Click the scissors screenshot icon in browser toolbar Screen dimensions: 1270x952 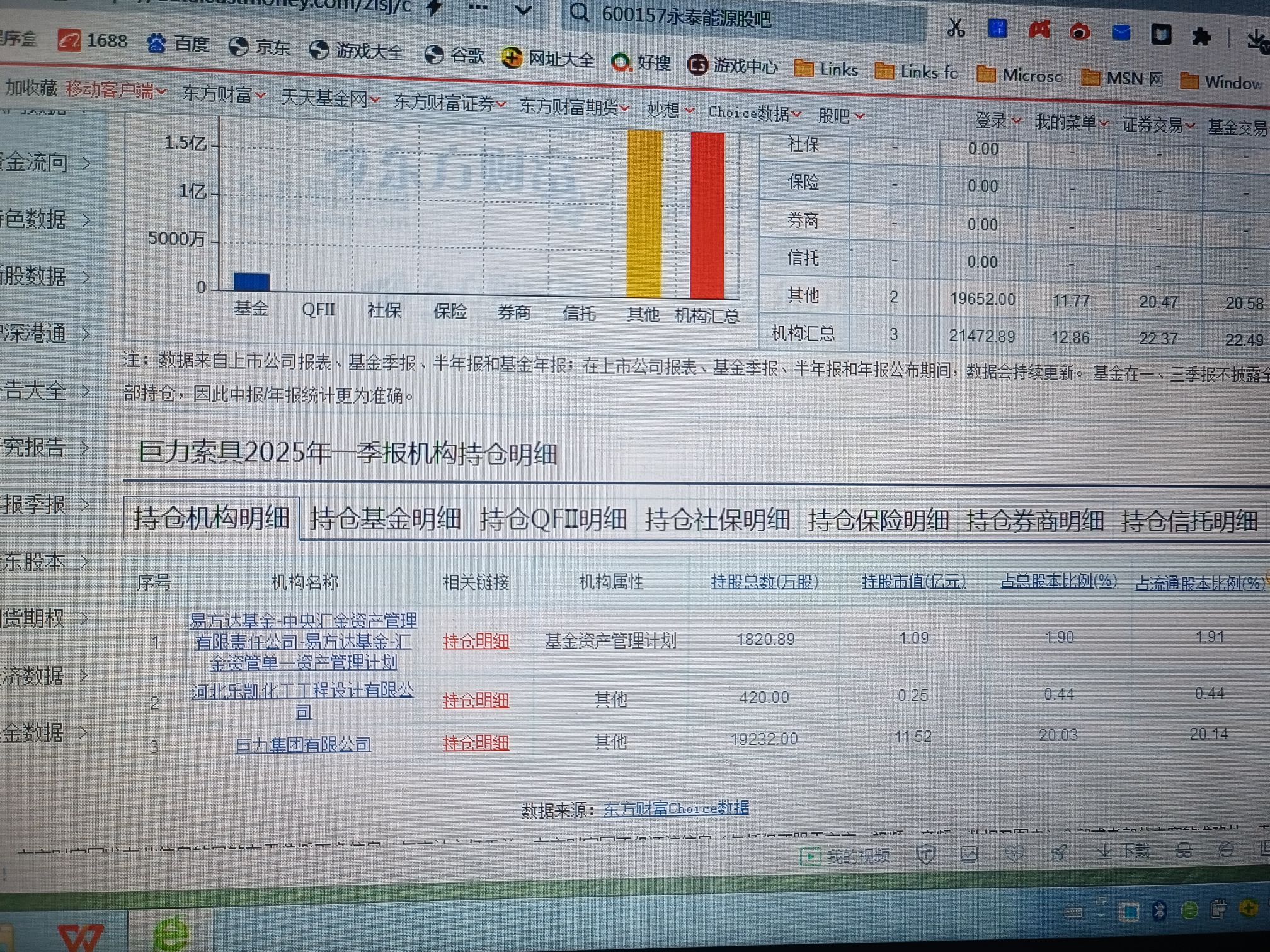[956, 28]
